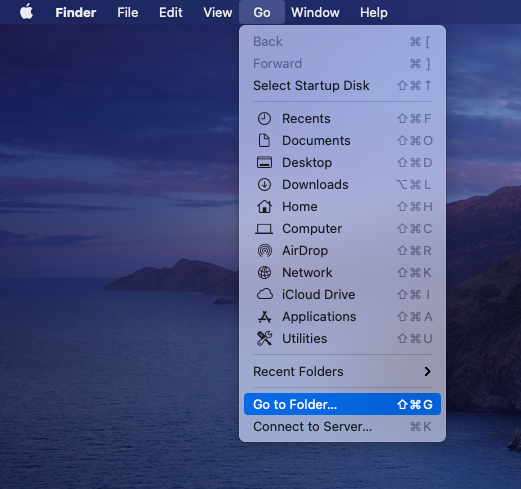Choose Connect to Server… entry
Image resolution: width=521 pixels, height=489 pixels.
[x=342, y=426]
